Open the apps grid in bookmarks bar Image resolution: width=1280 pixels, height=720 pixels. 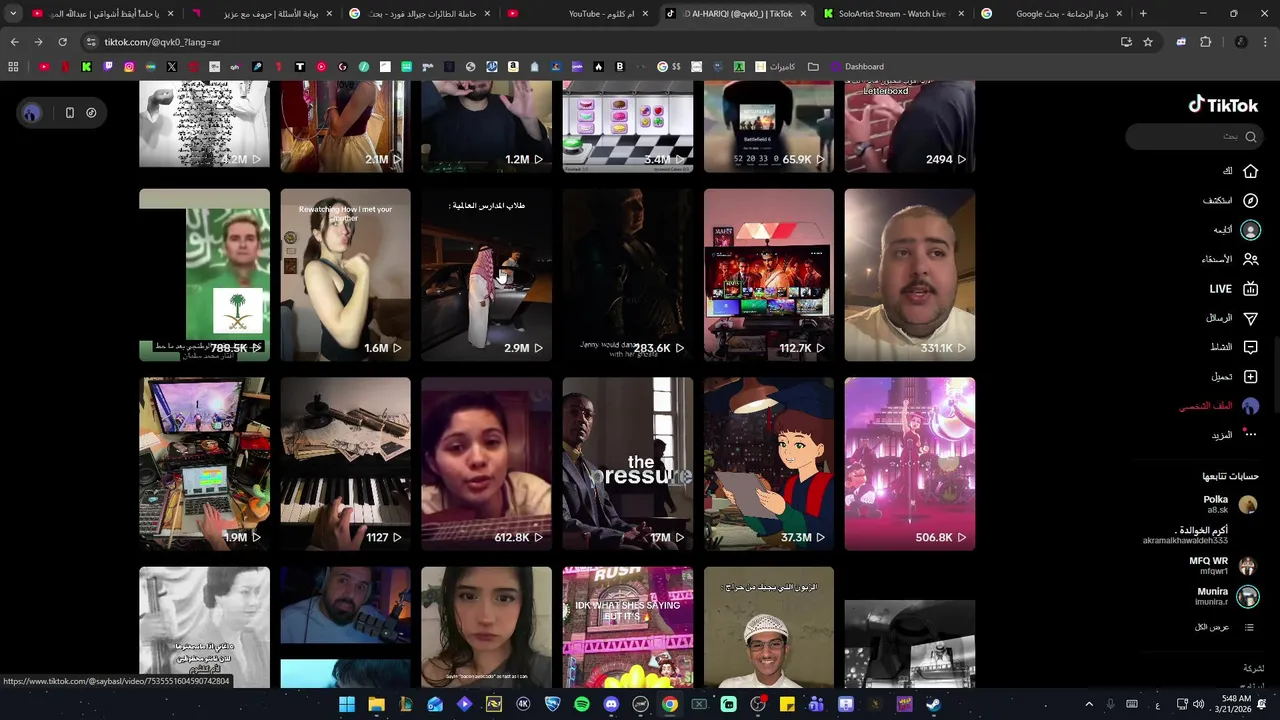tap(13, 67)
